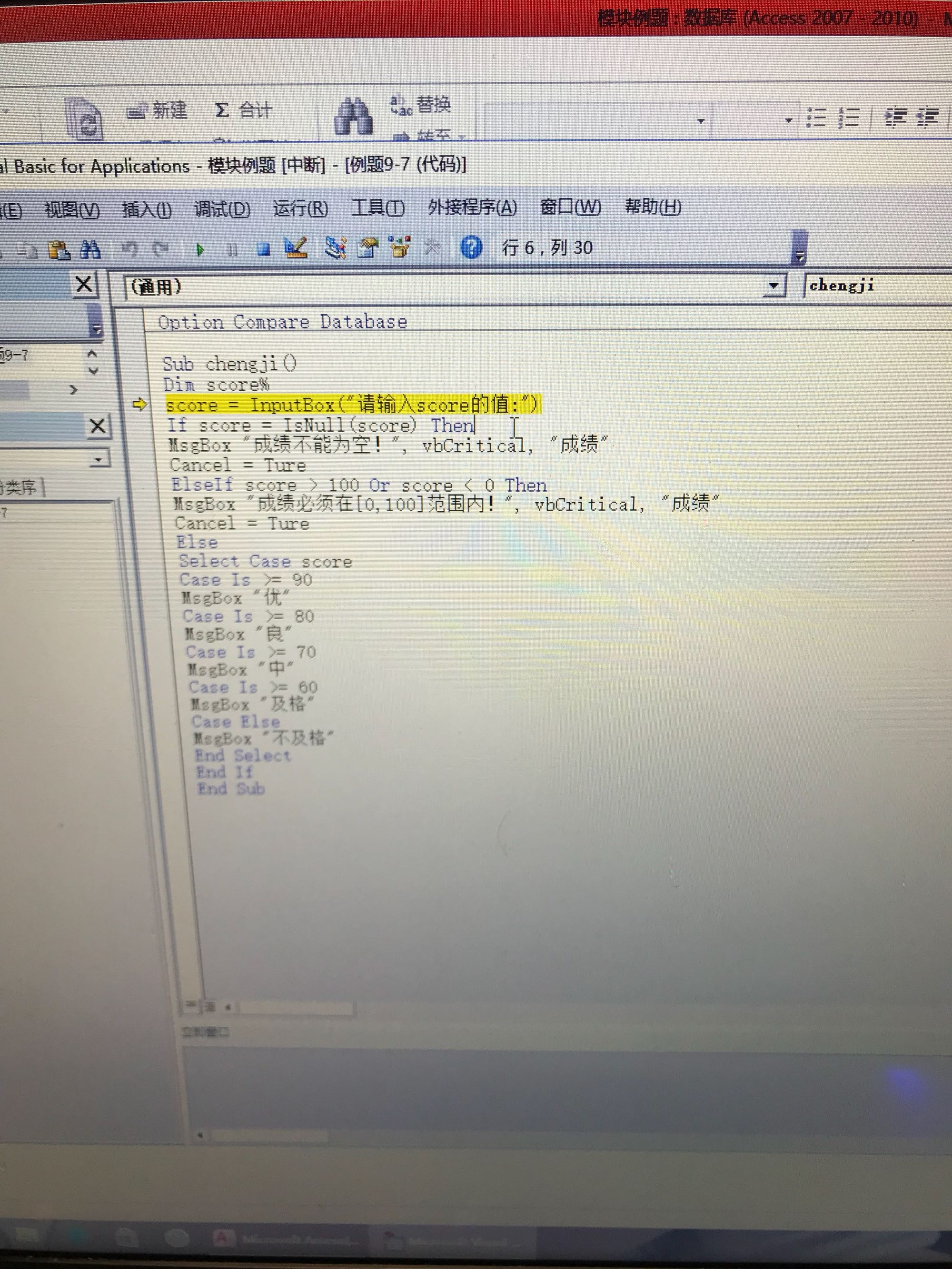Screen dimensions: 952x1269
Task: Click the Σ 合计 totals button
Action: (x=243, y=109)
